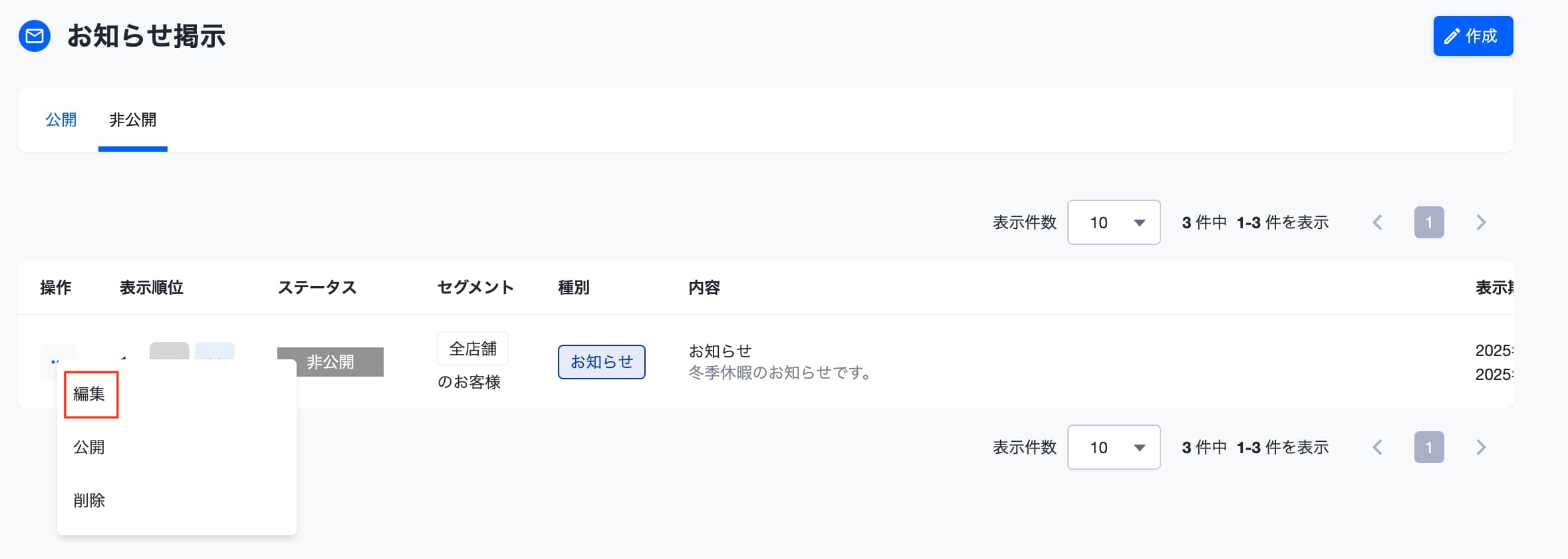Click the blue mail envelope icon

35,36
